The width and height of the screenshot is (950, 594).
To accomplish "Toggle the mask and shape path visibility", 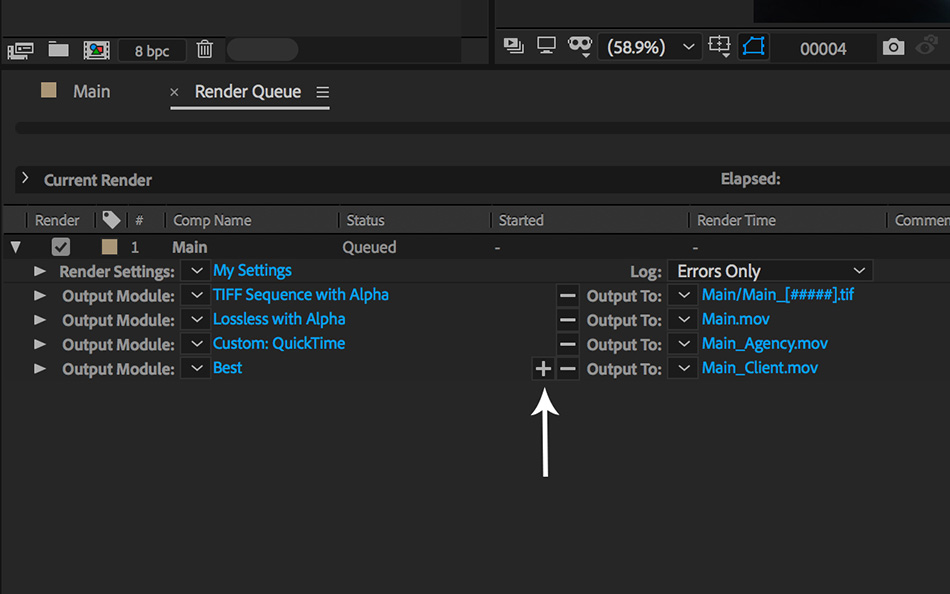I will click(753, 47).
